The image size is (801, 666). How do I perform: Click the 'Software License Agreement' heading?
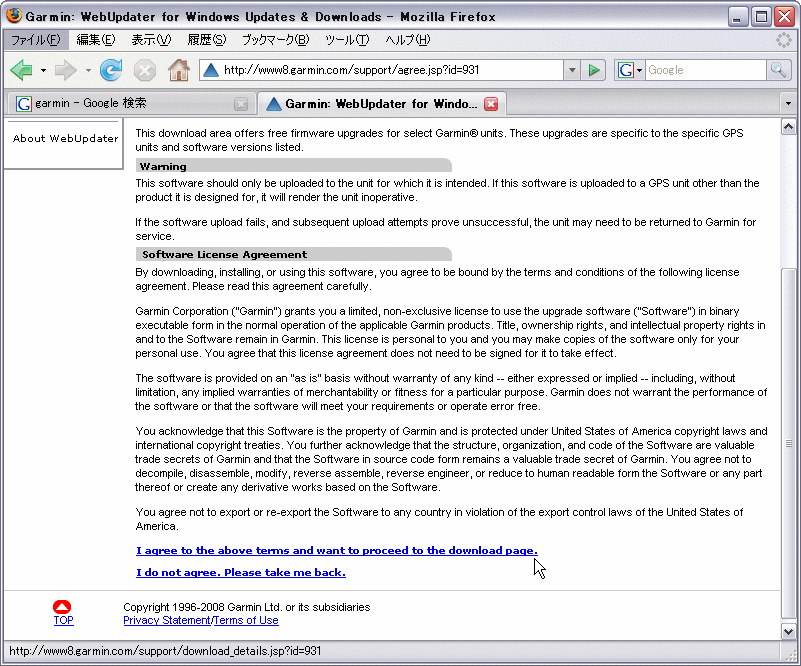[224, 254]
